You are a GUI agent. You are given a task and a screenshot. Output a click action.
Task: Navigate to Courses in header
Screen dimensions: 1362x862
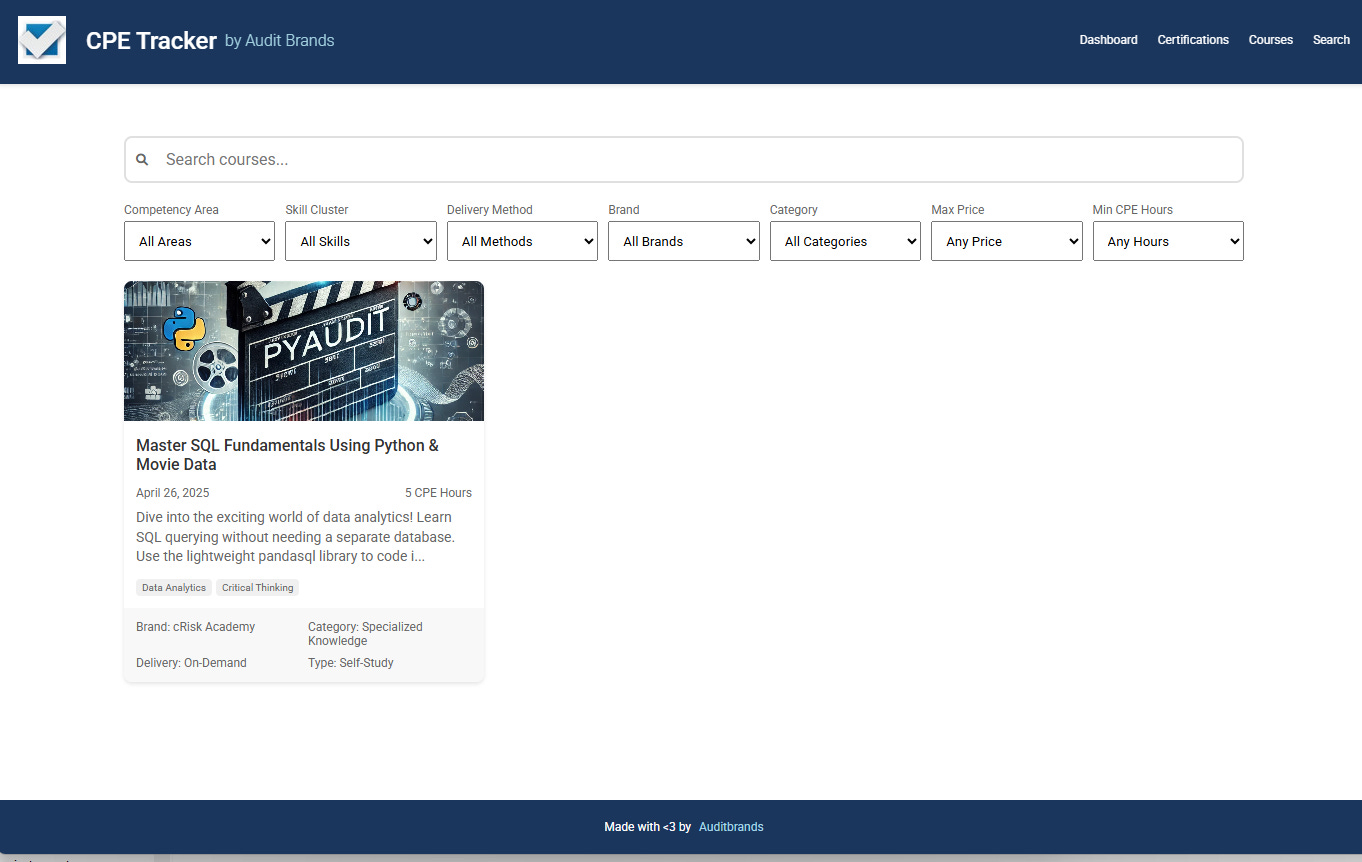1271,40
